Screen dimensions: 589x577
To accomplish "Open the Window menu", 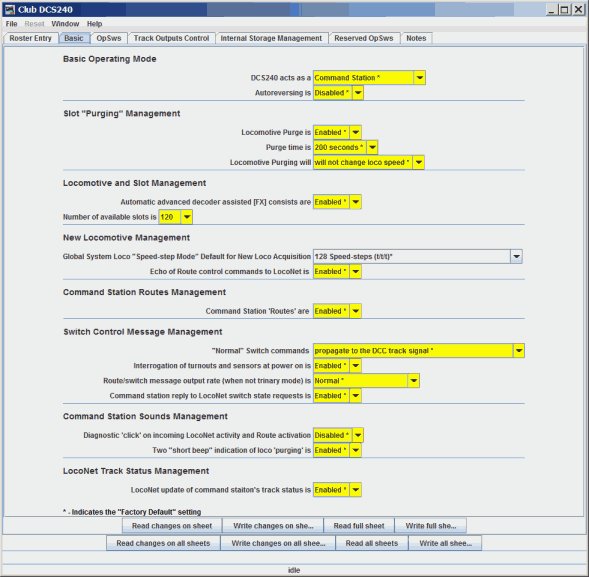I will tap(65, 24).
